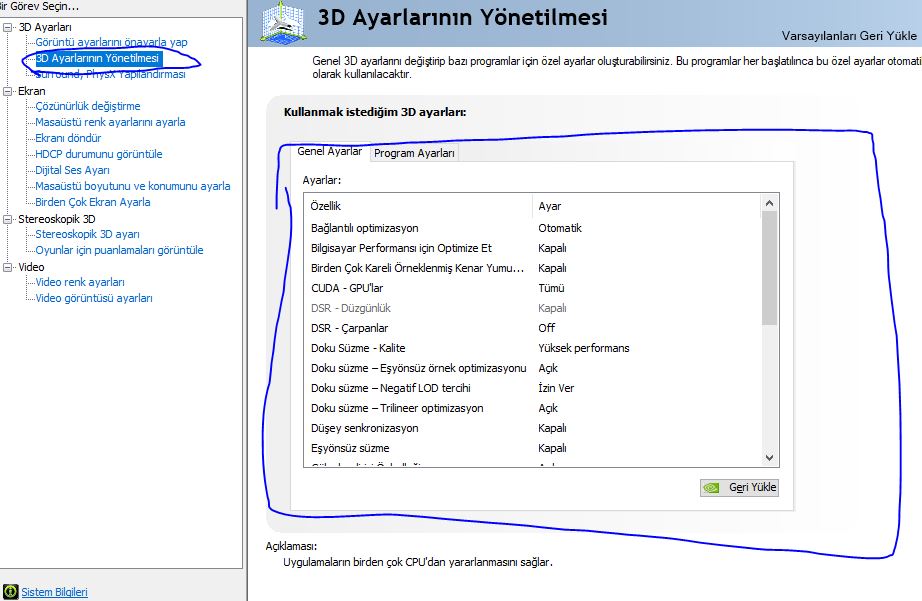Click Özellik column header

[419, 206]
